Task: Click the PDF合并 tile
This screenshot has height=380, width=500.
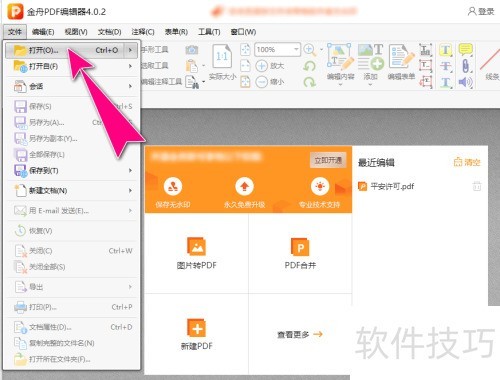Action: tap(300, 253)
